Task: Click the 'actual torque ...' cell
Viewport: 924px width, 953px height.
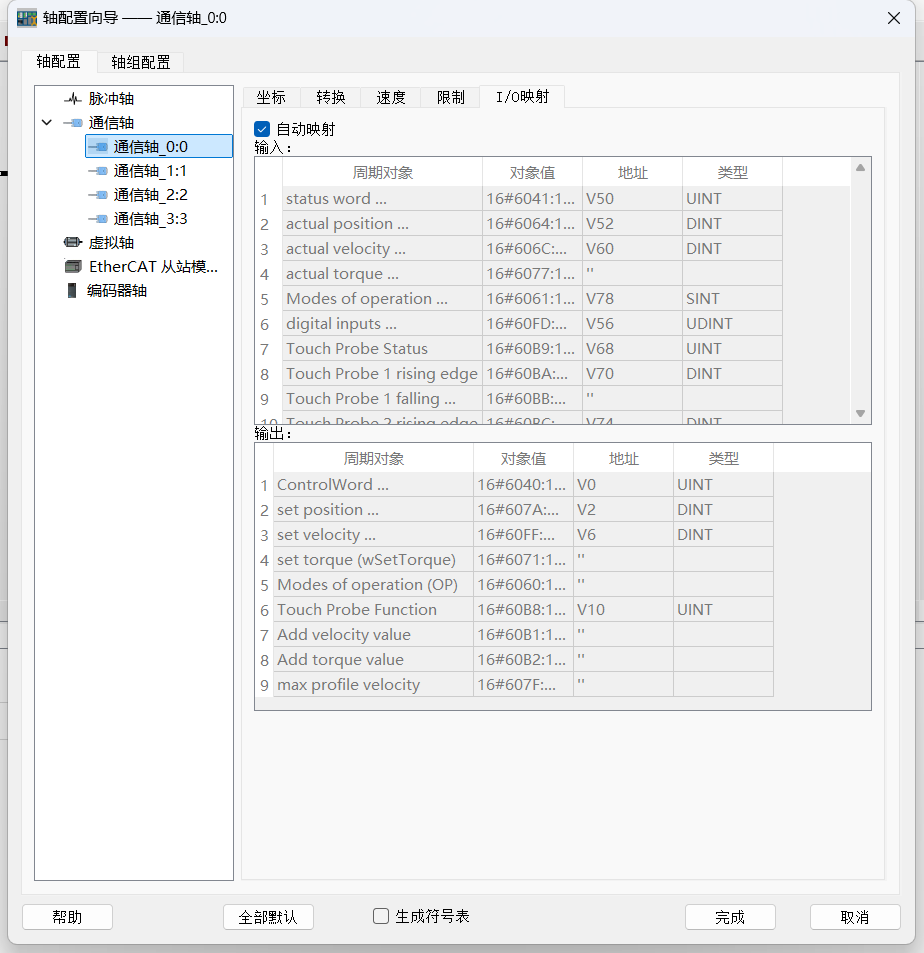Action: (382, 274)
